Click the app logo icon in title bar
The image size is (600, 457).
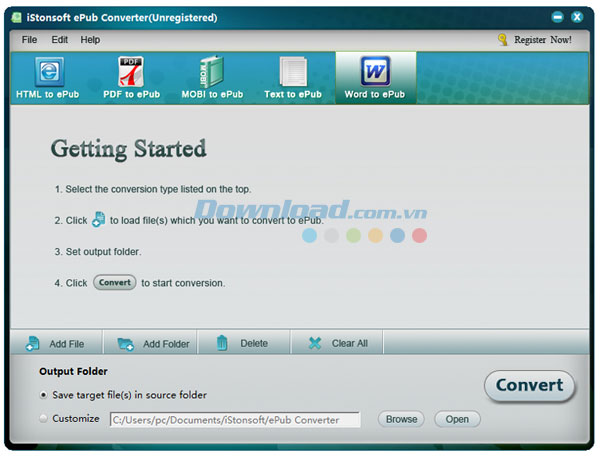(x=16, y=18)
